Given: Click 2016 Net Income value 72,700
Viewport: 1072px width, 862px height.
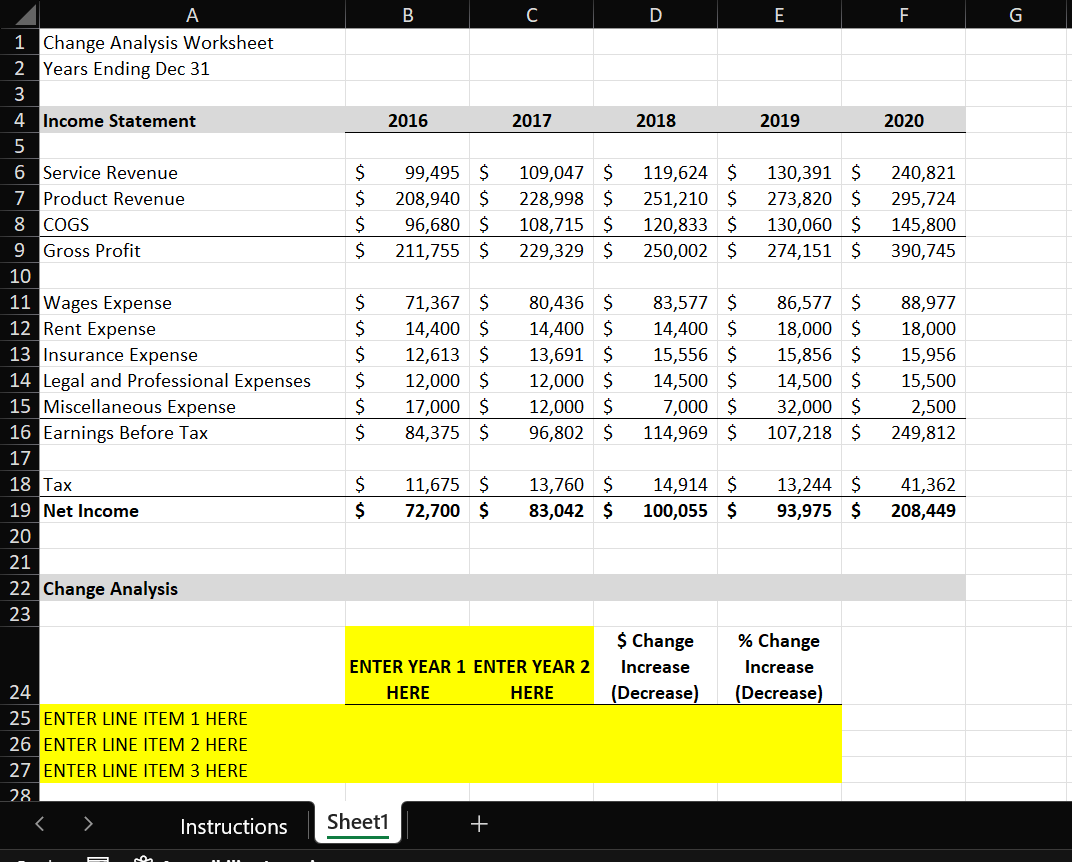Looking at the screenshot, I should coord(407,510).
